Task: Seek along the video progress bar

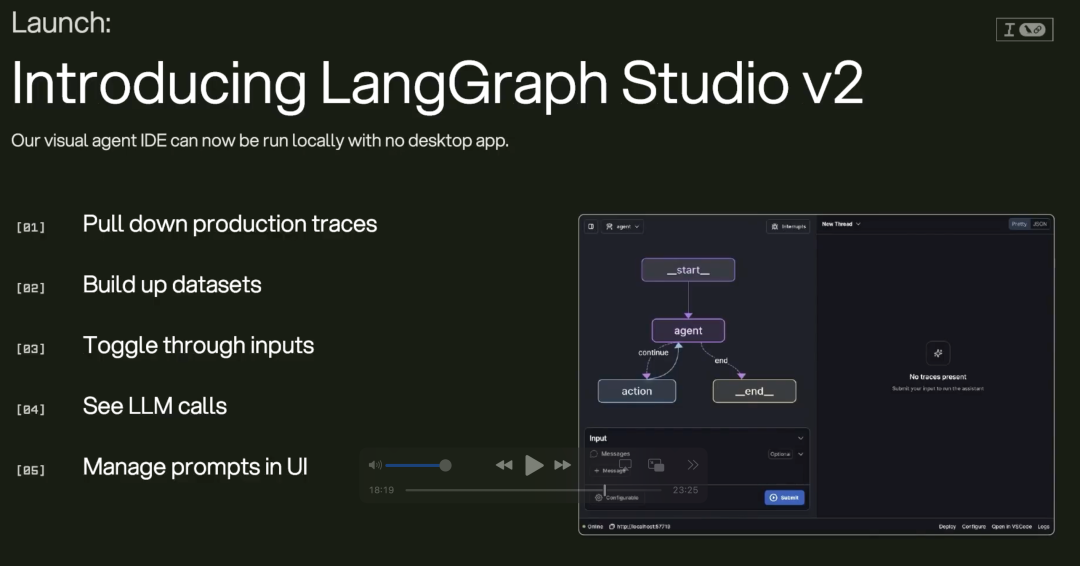Action: (x=534, y=490)
